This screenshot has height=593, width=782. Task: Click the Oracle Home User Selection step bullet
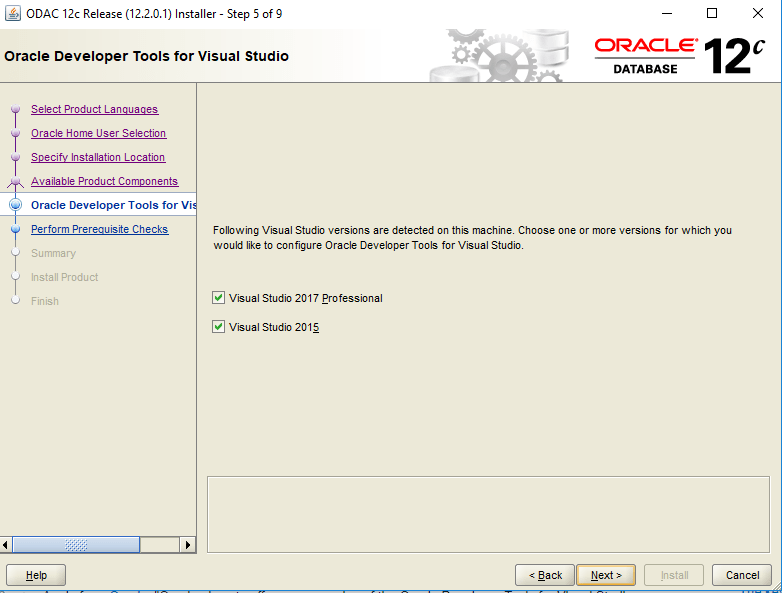click(15, 133)
